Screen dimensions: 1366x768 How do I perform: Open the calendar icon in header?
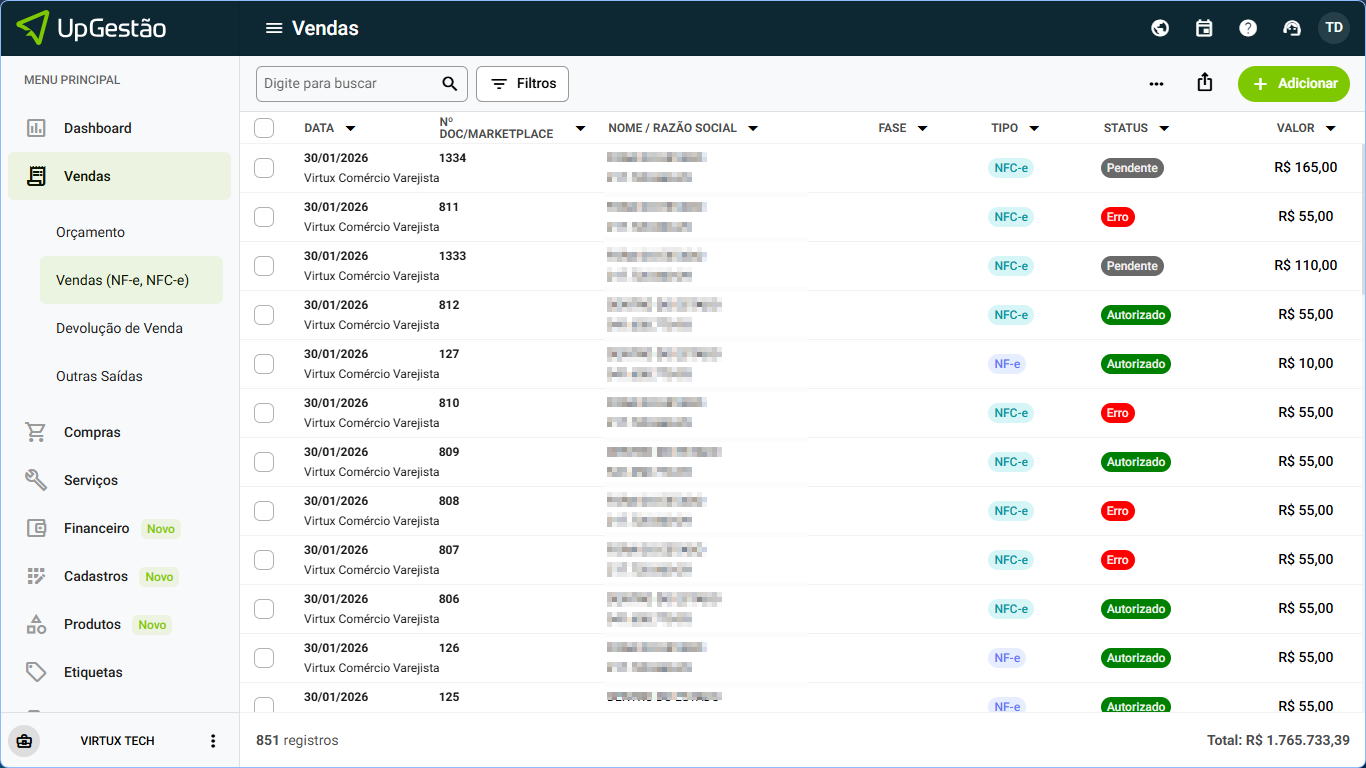pyautogui.click(x=1204, y=28)
